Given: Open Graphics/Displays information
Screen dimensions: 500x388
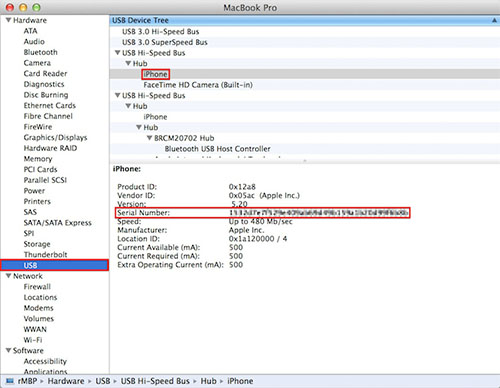Looking at the screenshot, I should (55, 137).
